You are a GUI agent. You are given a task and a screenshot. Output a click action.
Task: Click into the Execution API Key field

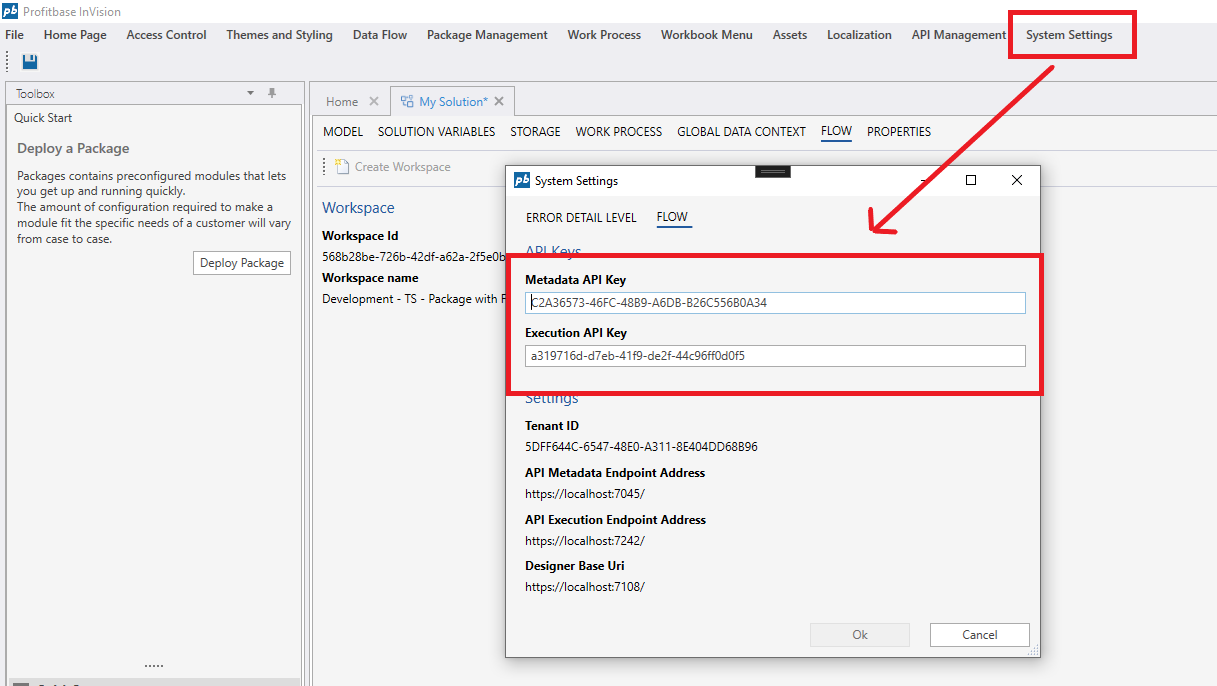(x=775, y=356)
